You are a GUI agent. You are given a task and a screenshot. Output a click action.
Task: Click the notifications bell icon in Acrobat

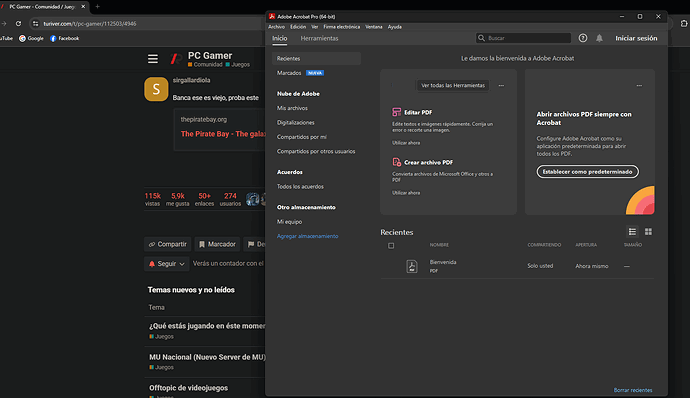click(x=599, y=38)
